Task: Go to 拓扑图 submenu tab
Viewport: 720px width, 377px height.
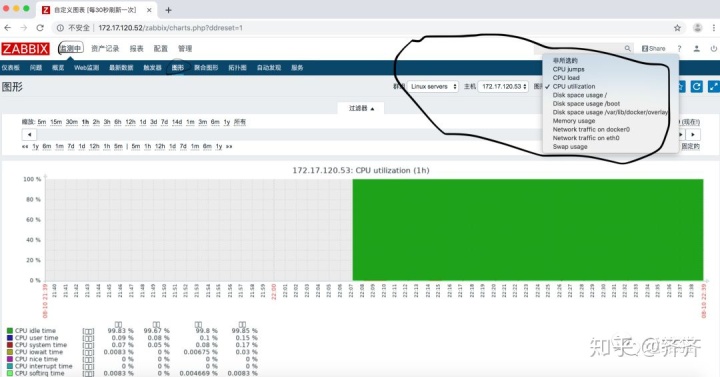Action: click(x=237, y=68)
